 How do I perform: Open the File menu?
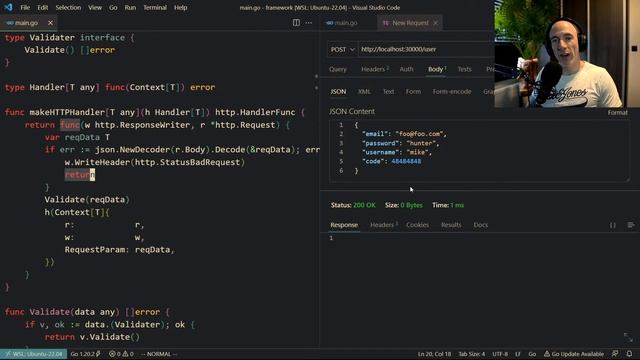[x=25, y=7]
